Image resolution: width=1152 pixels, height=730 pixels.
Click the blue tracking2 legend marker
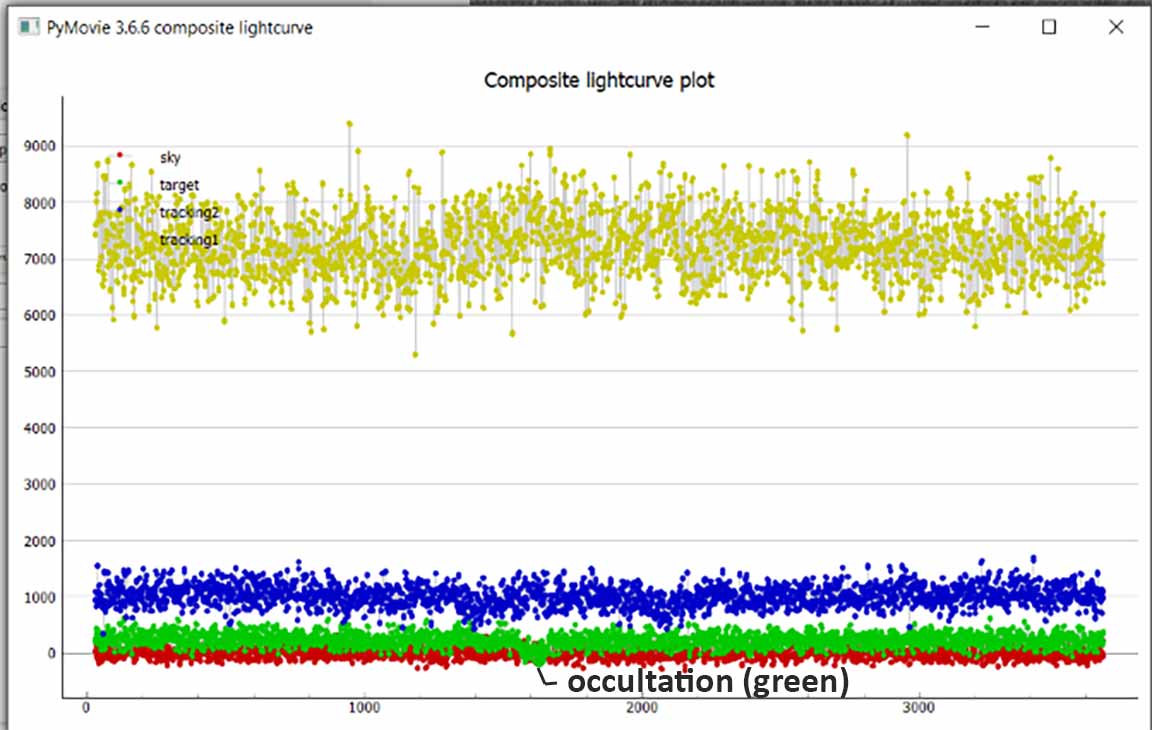[120, 210]
